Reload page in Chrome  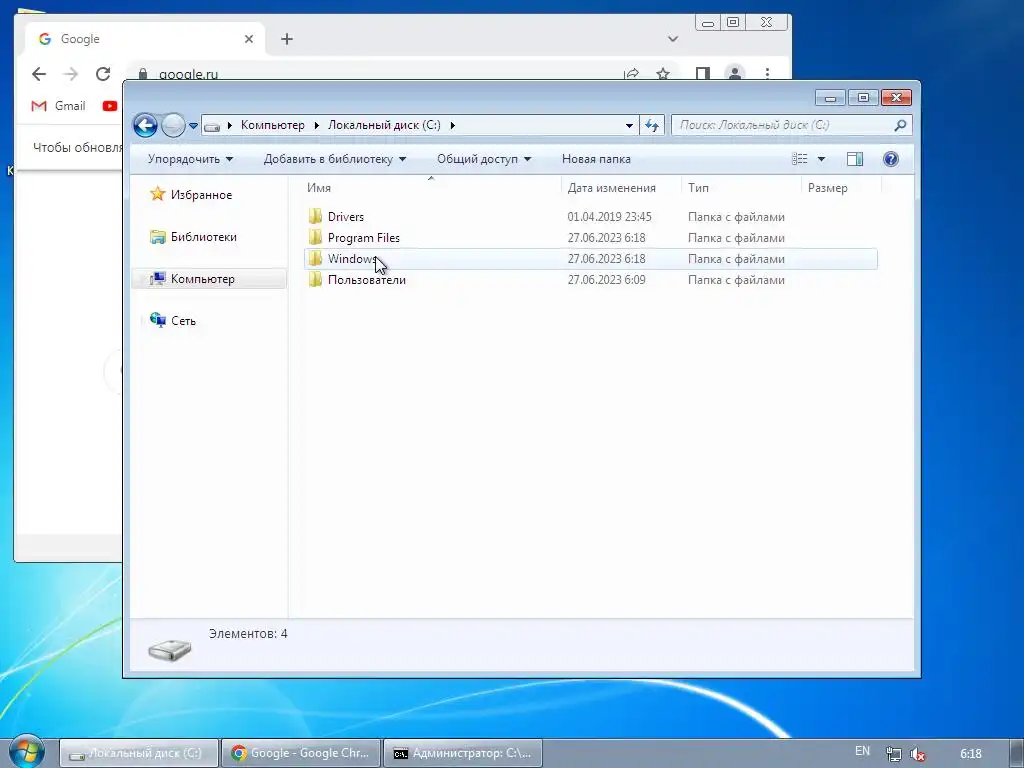click(103, 74)
